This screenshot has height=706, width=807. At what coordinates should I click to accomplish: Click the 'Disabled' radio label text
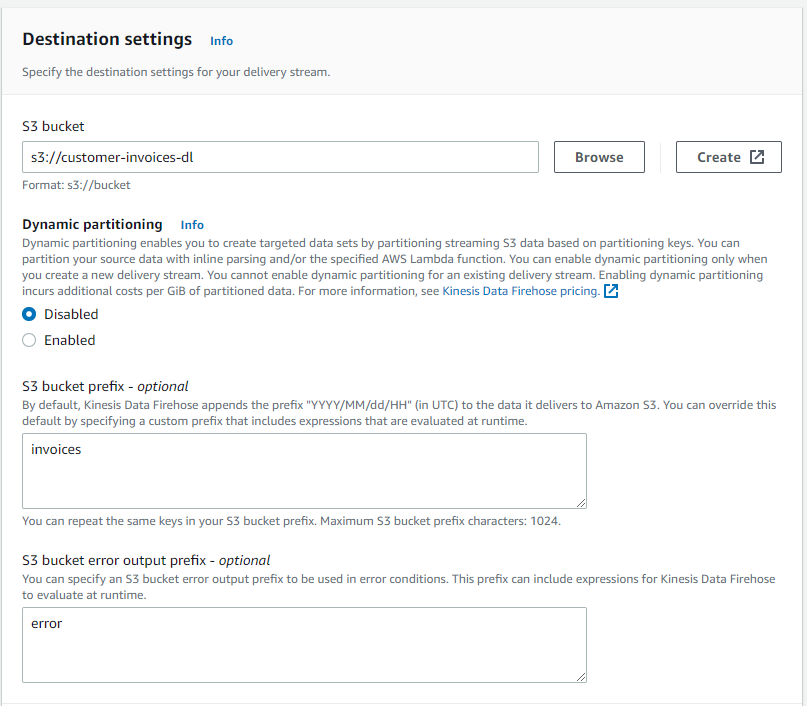[71, 314]
